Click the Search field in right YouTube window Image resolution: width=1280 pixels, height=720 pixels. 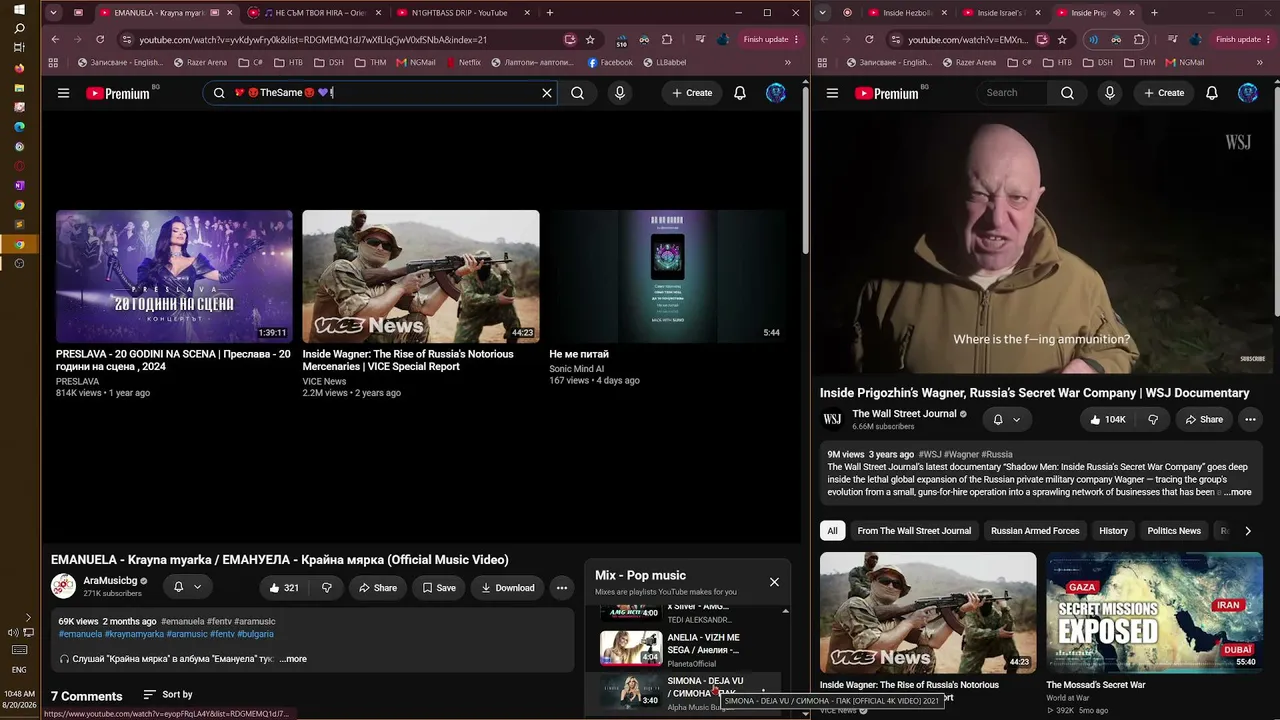[x=1011, y=93]
